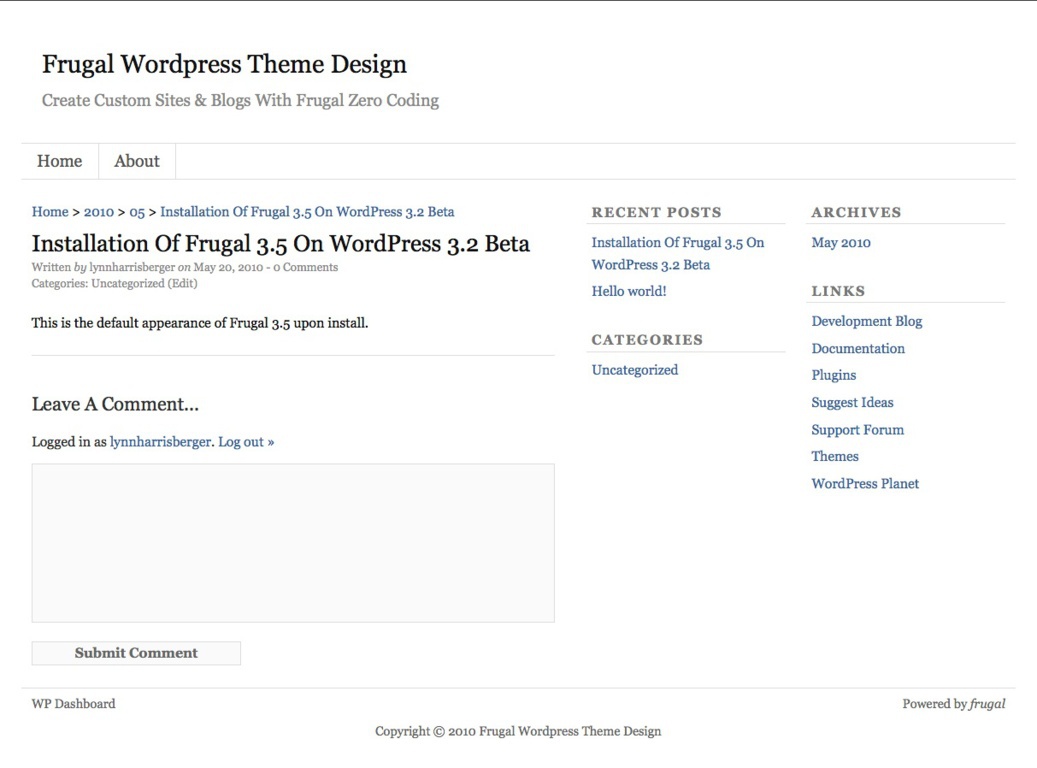The height and width of the screenshot is (768, 1037).
Task: Click the site title Frugal Wordpress Theme Design
Action: click(x=224, y=64)
